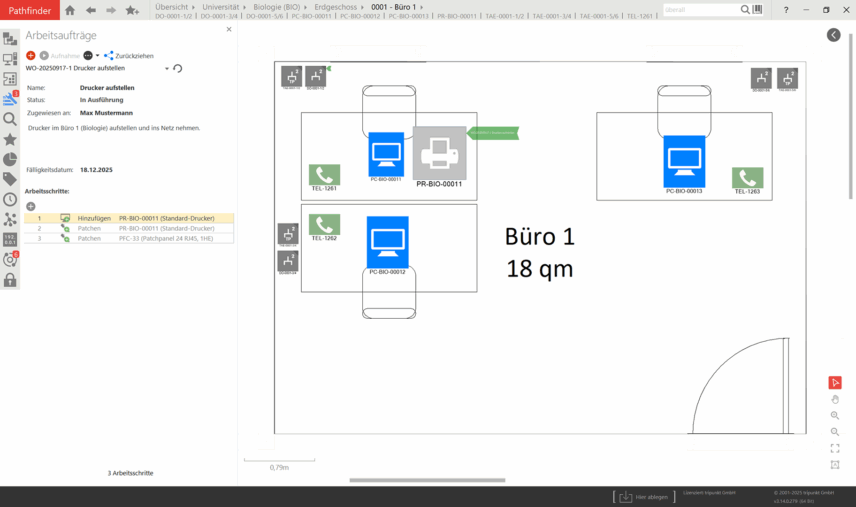Open the favorites add dropdown in the top bar

[x=132, y=10]
